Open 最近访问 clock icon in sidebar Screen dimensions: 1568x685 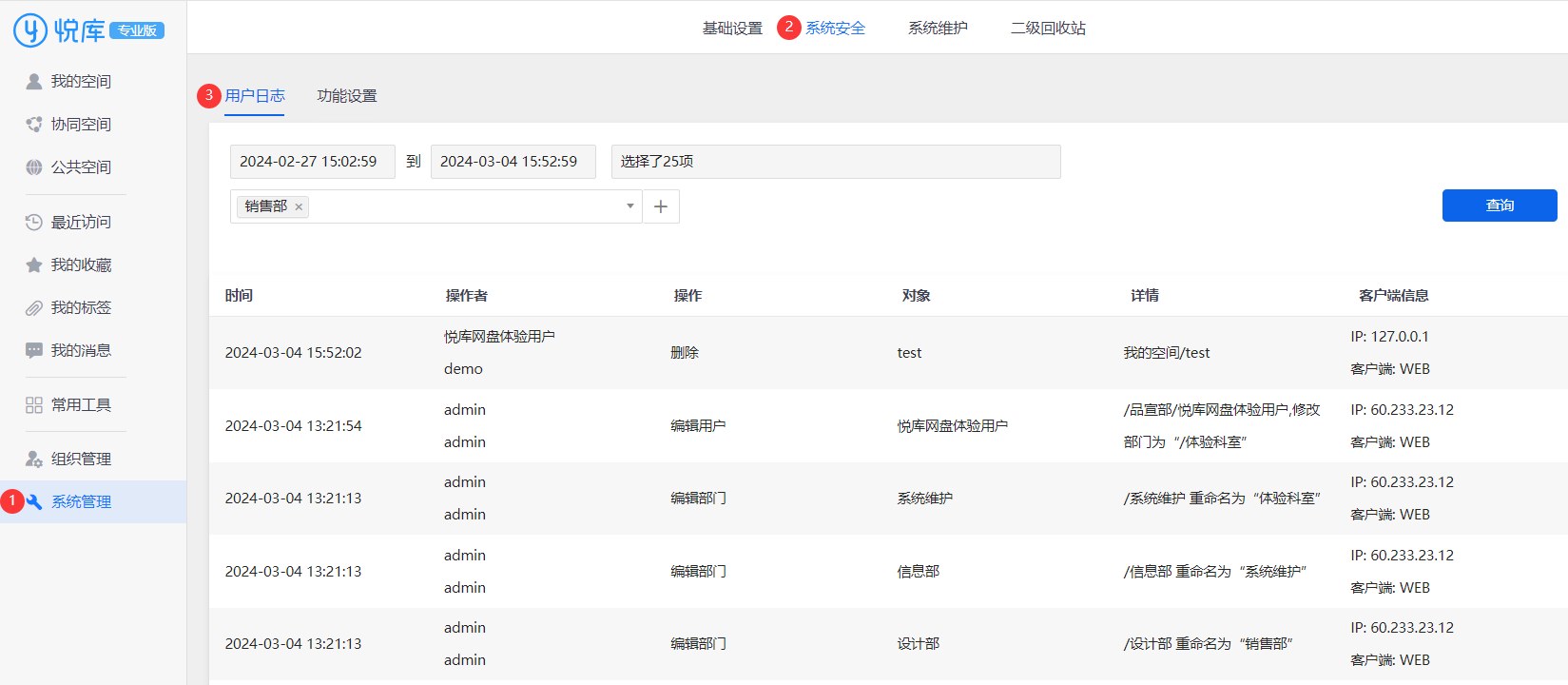[34, 223]
